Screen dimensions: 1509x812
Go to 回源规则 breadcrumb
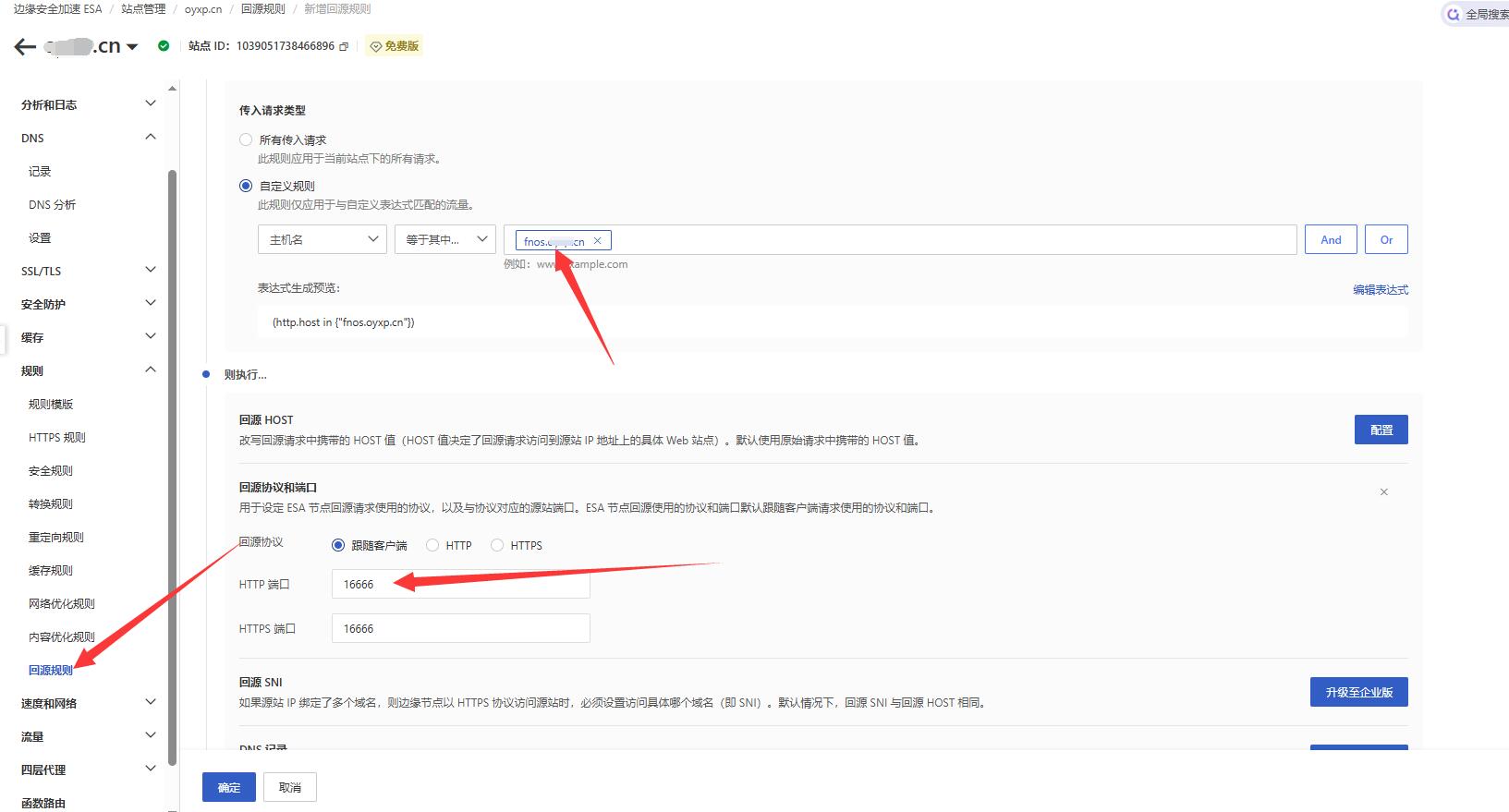pos(263,9)
